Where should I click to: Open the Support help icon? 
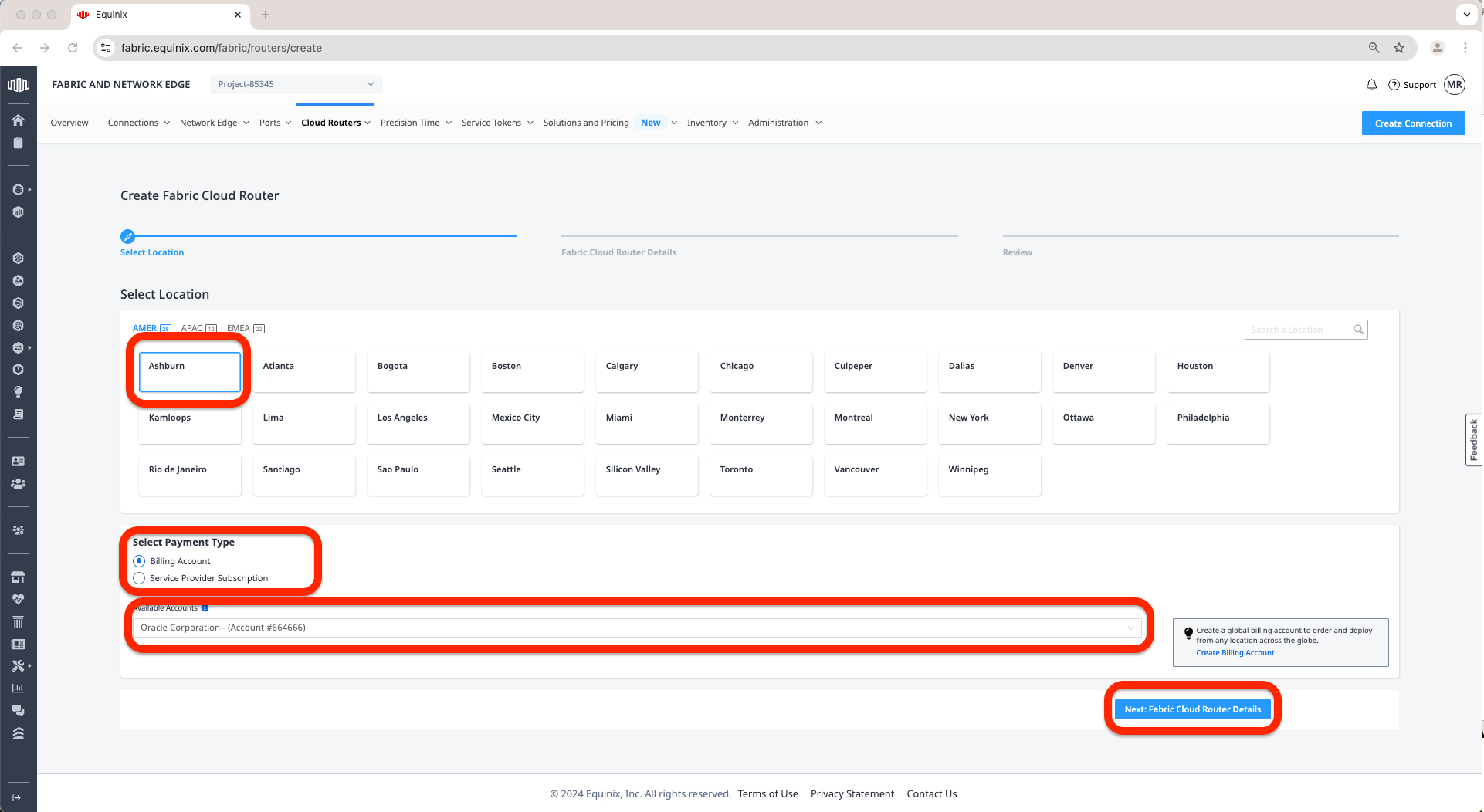[1394, 85]
